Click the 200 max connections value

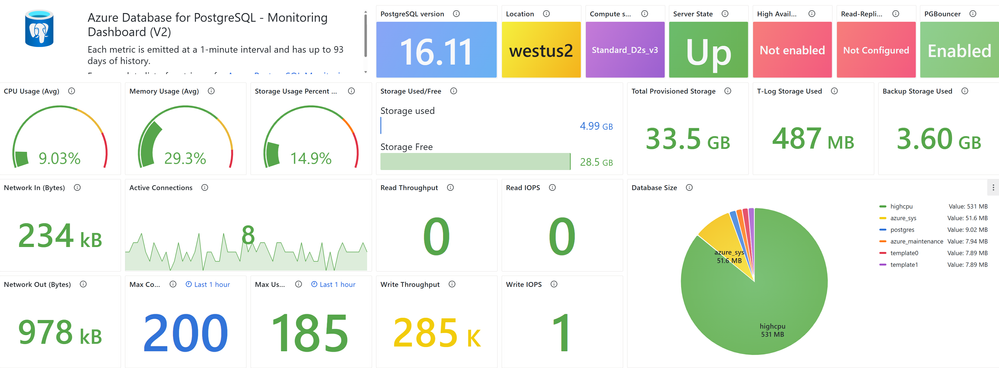pos(185,333)
